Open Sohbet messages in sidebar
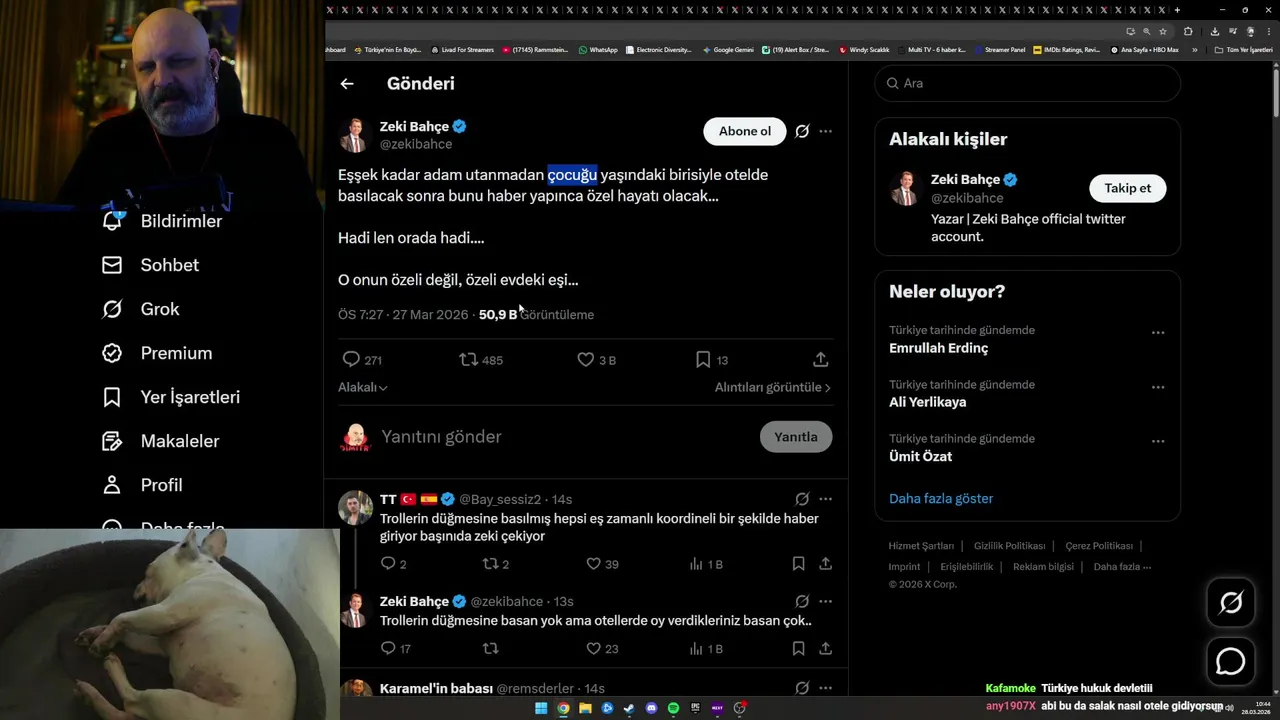This screenshot has height=720, width=1280. [x=151, y=265]
